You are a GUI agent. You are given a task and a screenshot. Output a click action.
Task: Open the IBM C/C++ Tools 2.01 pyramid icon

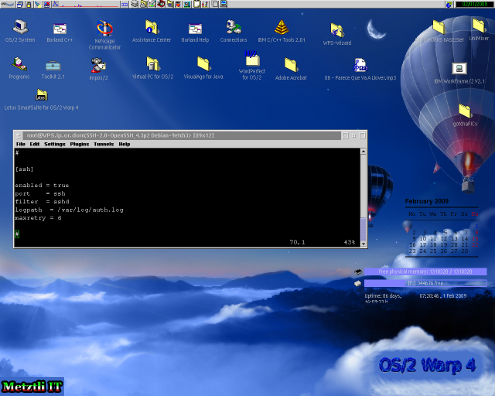[282, 27]
